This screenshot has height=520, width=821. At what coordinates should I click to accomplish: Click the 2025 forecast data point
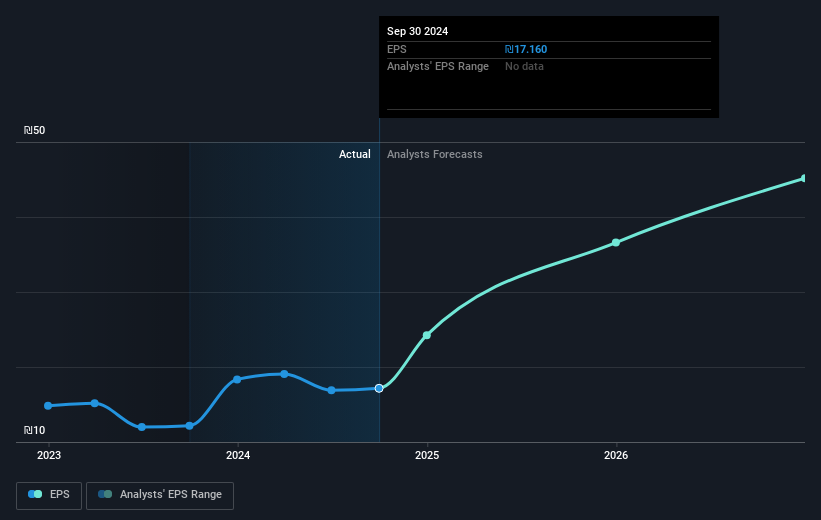(427, 335)
